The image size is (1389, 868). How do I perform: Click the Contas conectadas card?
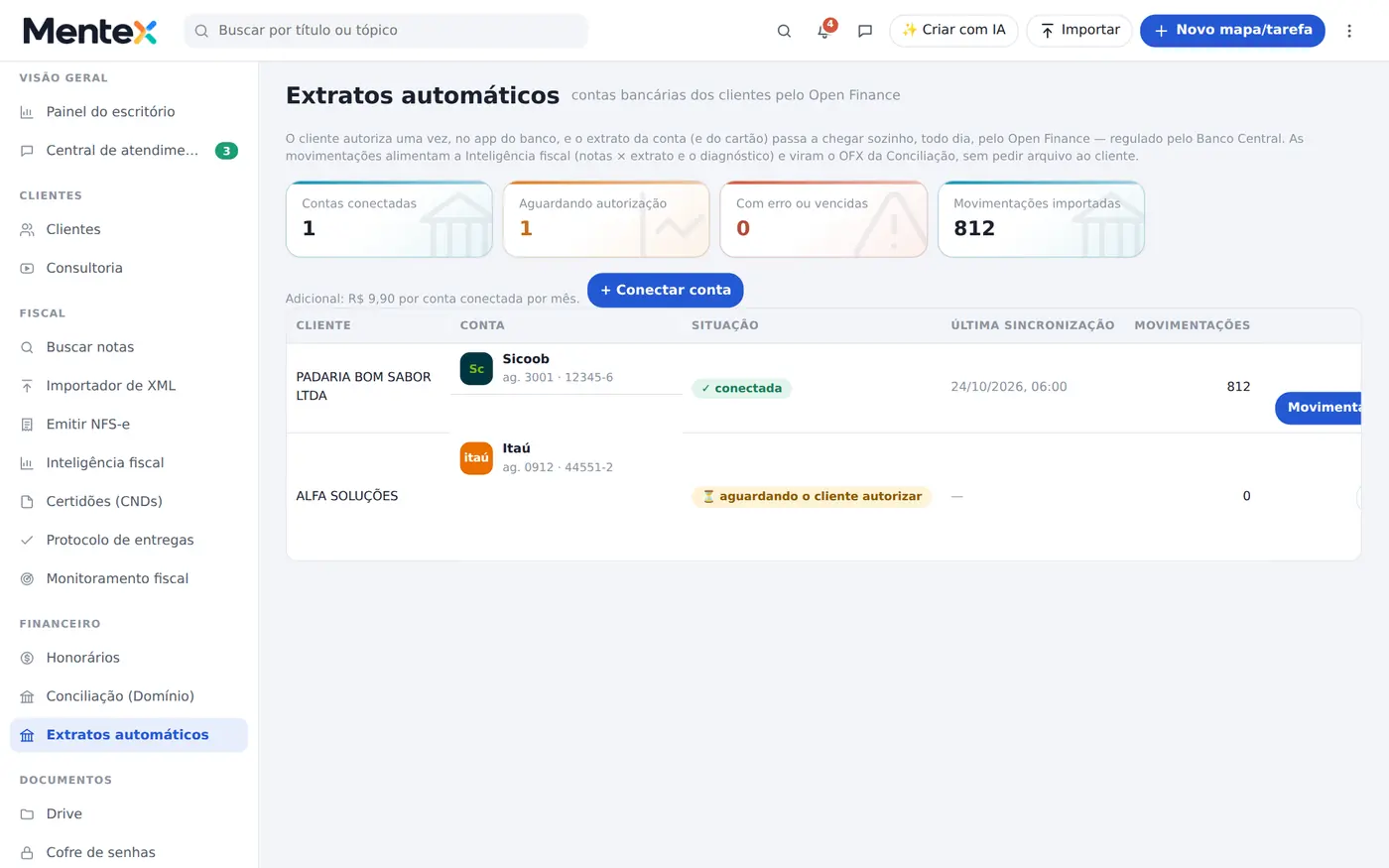(389, 219)
